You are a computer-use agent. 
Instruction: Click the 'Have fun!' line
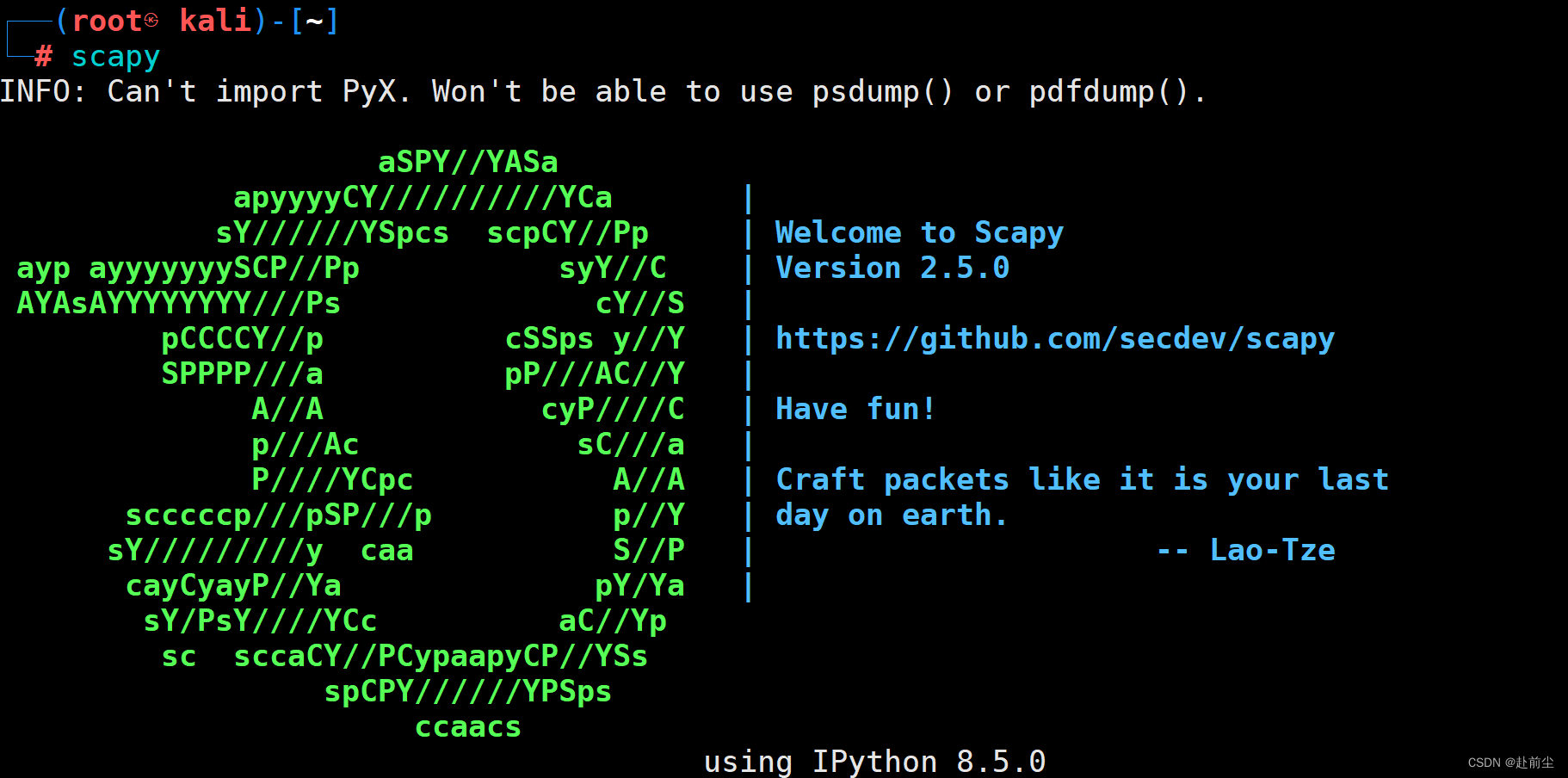(855, 410)
